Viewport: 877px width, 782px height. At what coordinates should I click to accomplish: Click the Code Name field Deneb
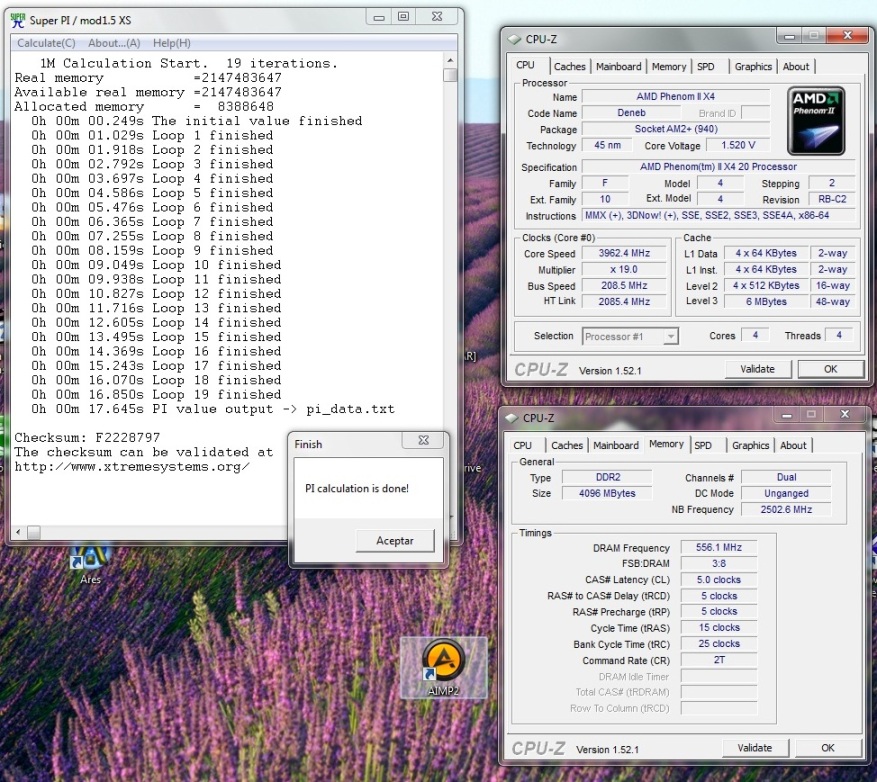pos(631,113)
